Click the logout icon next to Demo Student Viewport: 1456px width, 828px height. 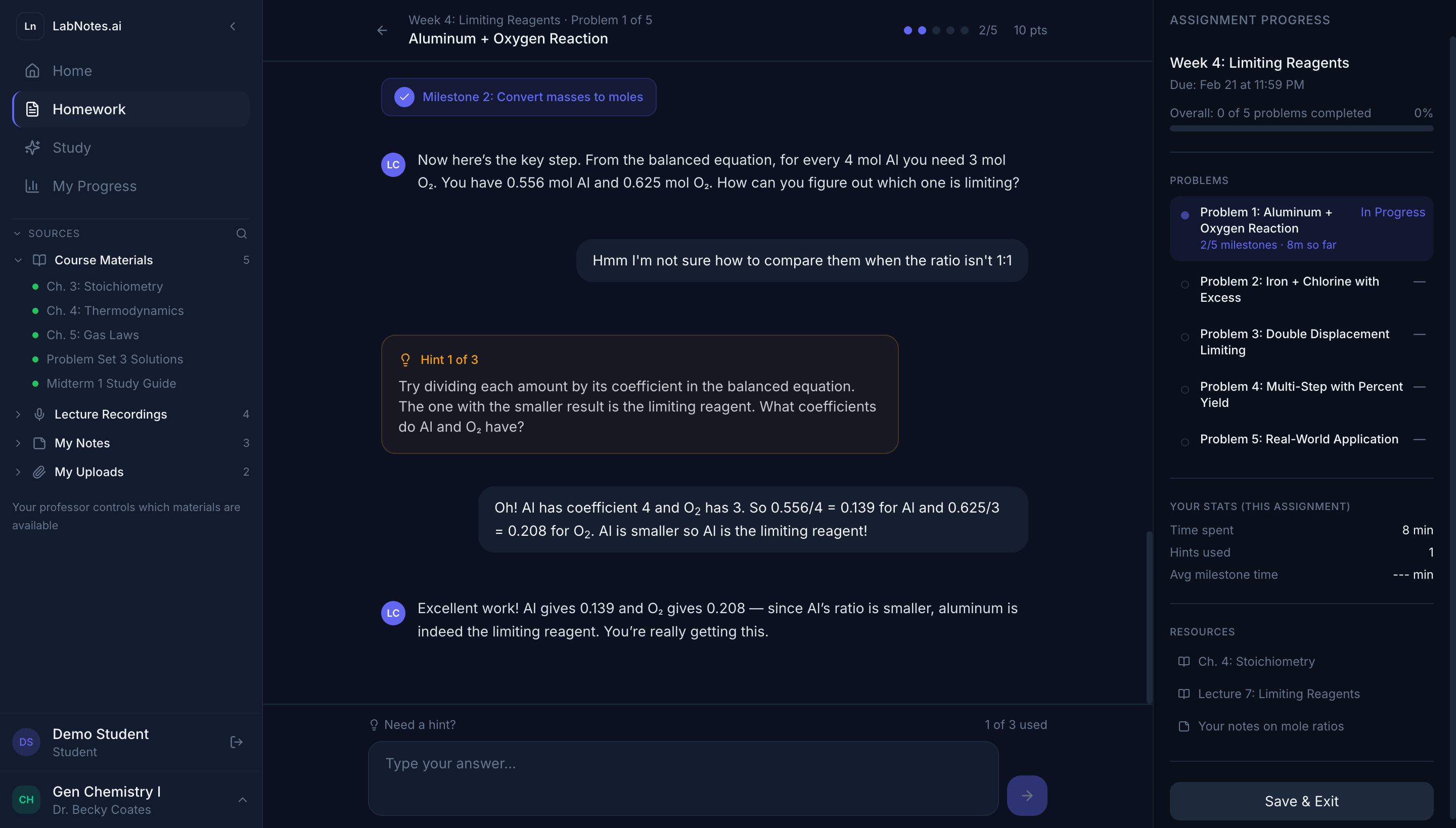[x=236, y=742]
